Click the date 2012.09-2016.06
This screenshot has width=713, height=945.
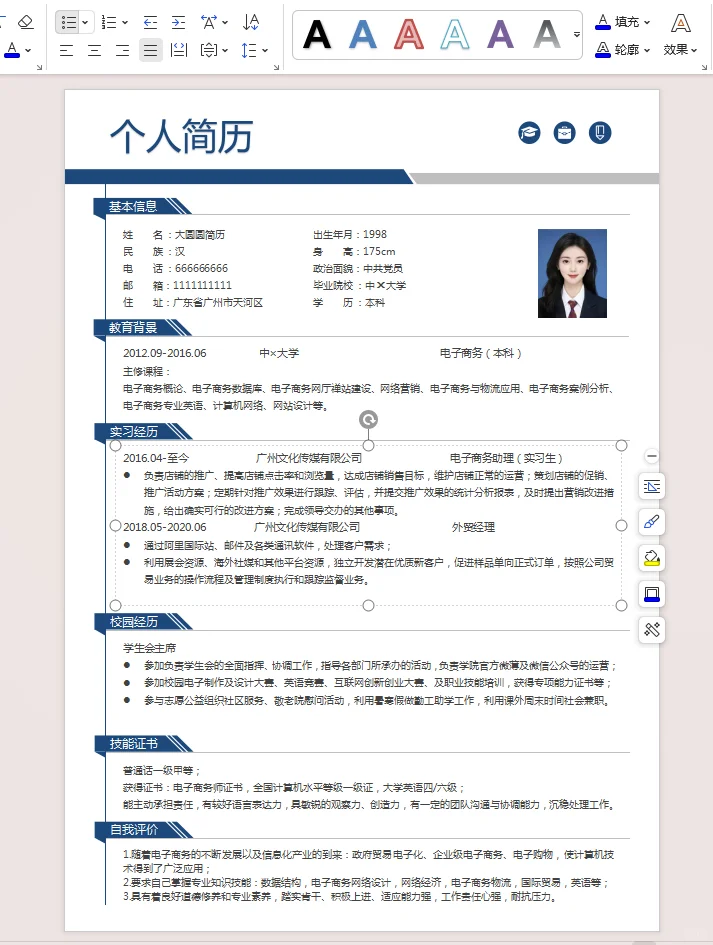165,353
